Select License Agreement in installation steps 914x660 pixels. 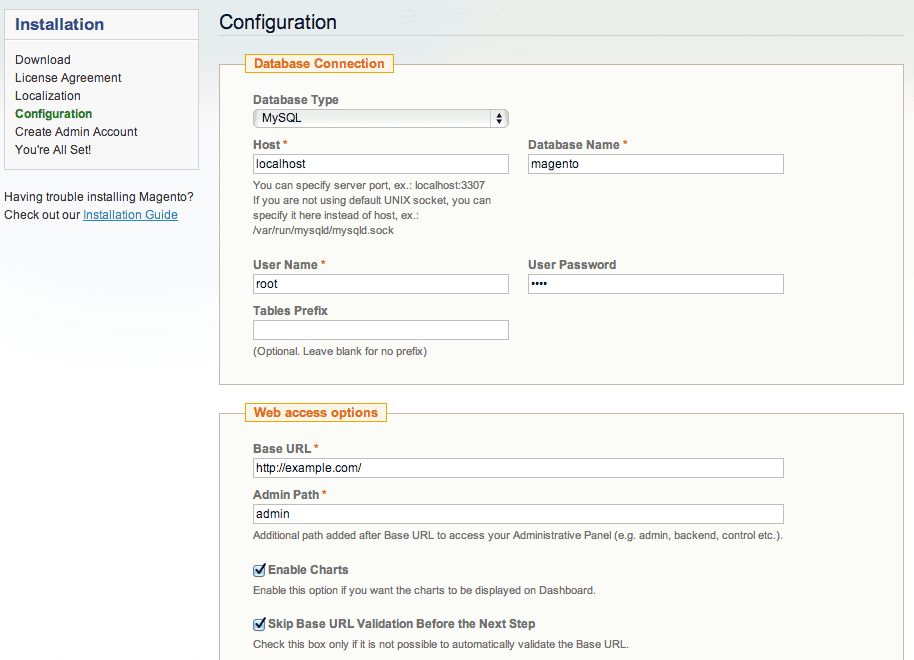tap(68, 78)
